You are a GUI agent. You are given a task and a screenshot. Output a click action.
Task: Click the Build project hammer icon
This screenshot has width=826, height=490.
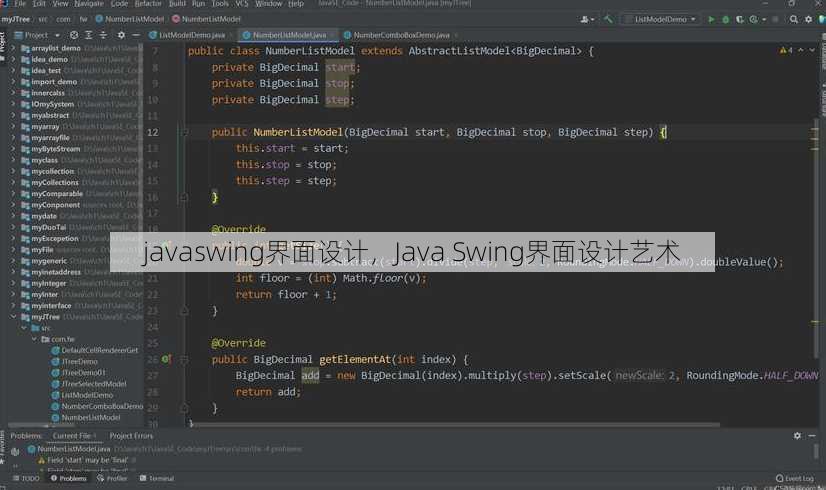[x=608, y=19]
